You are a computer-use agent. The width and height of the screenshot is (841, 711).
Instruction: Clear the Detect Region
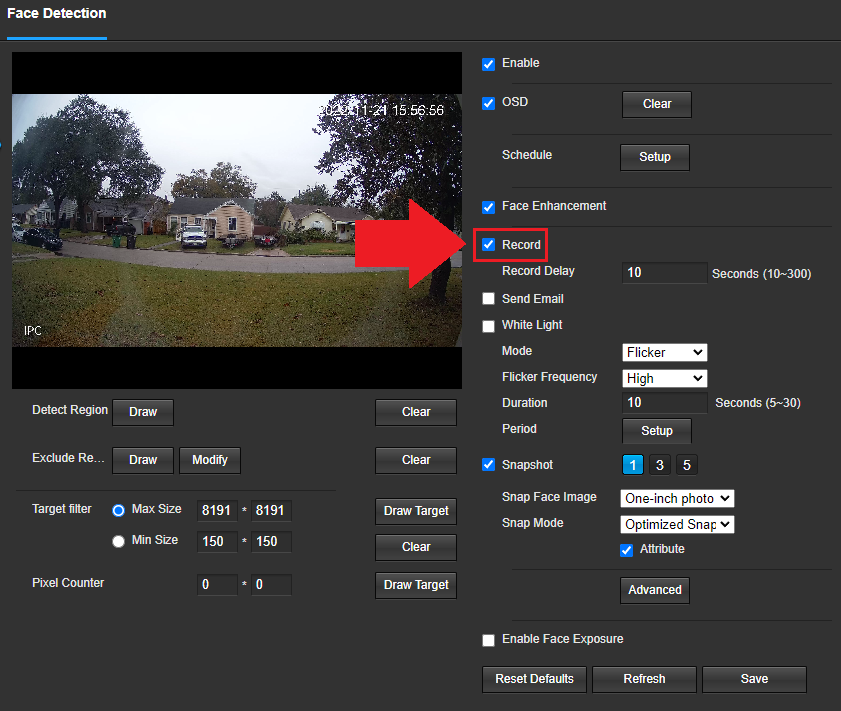(x=416, y=412)
